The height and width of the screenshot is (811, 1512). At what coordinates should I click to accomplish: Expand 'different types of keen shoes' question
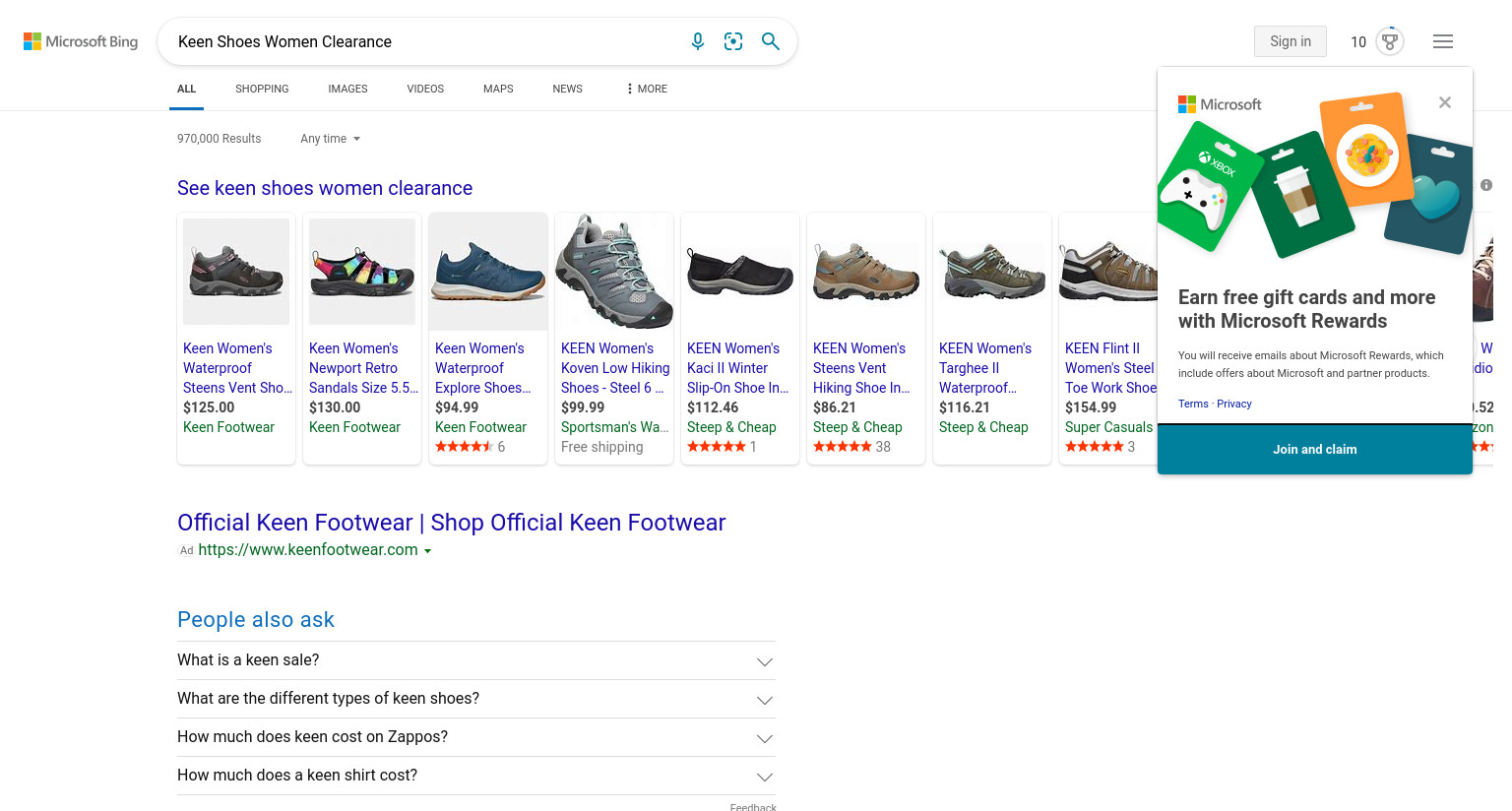click(476, 699)
